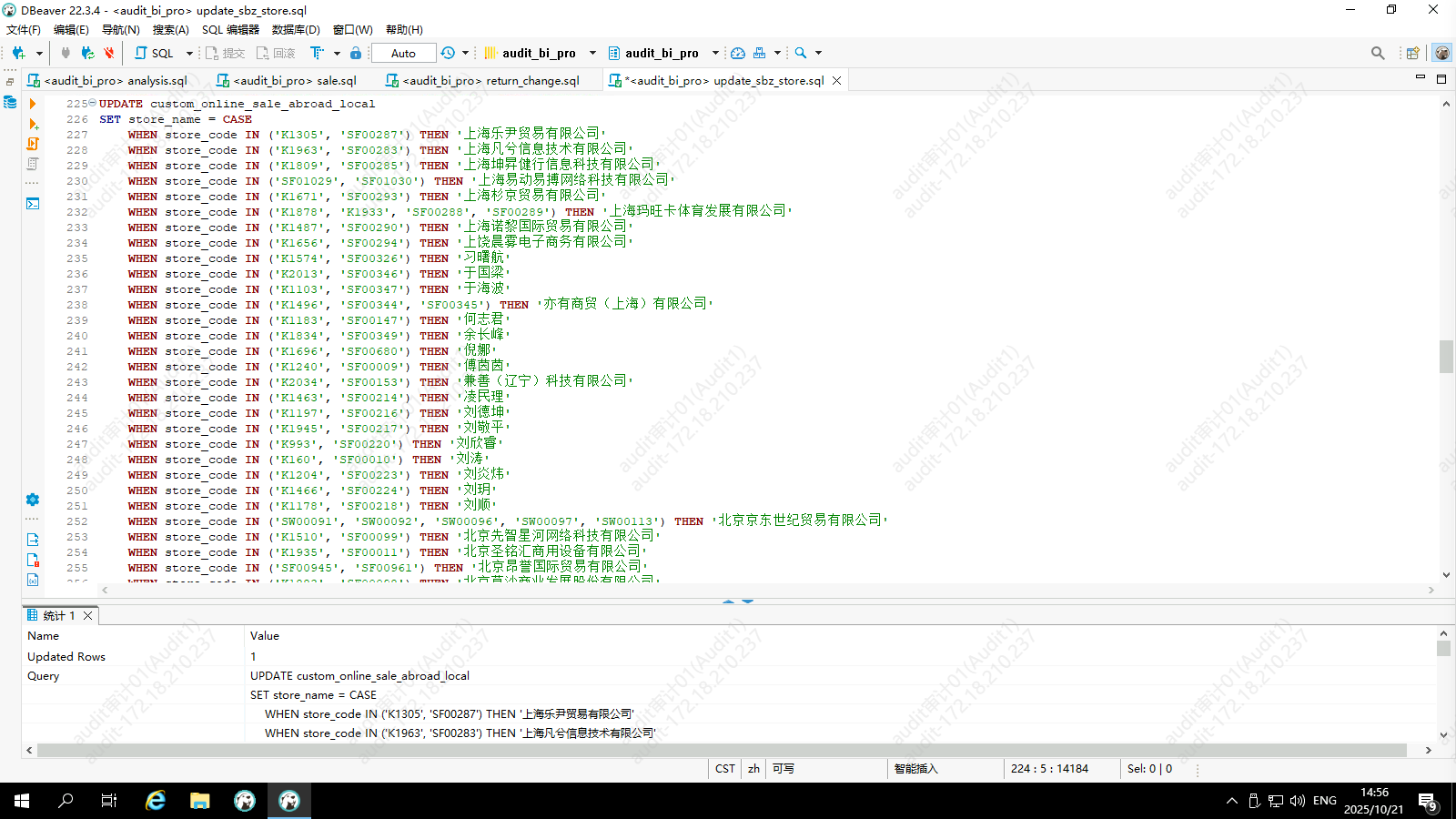Collapse the UPDATE statement fold at line 225

(x=93, y=103)
